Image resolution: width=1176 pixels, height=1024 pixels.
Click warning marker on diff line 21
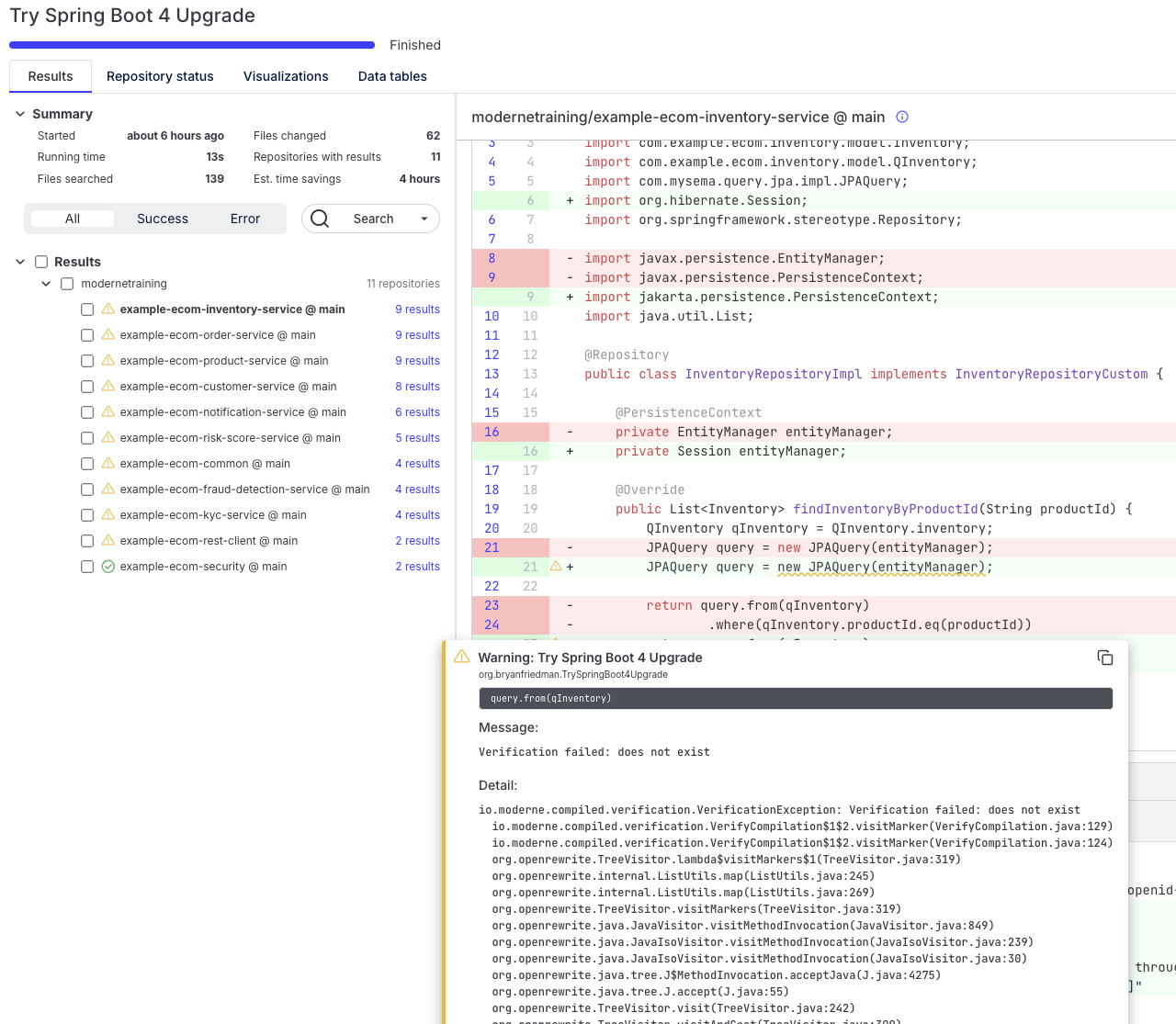556,567
